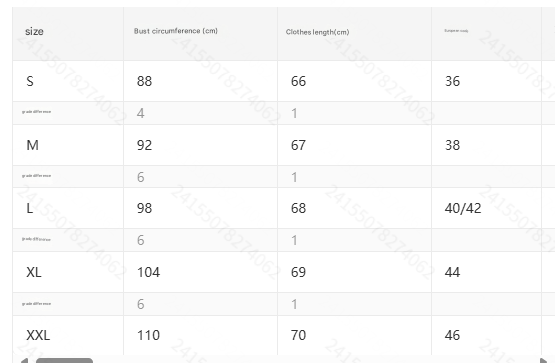
Task: Click the 40/42 European size cell
Action: tap(463, 208)
